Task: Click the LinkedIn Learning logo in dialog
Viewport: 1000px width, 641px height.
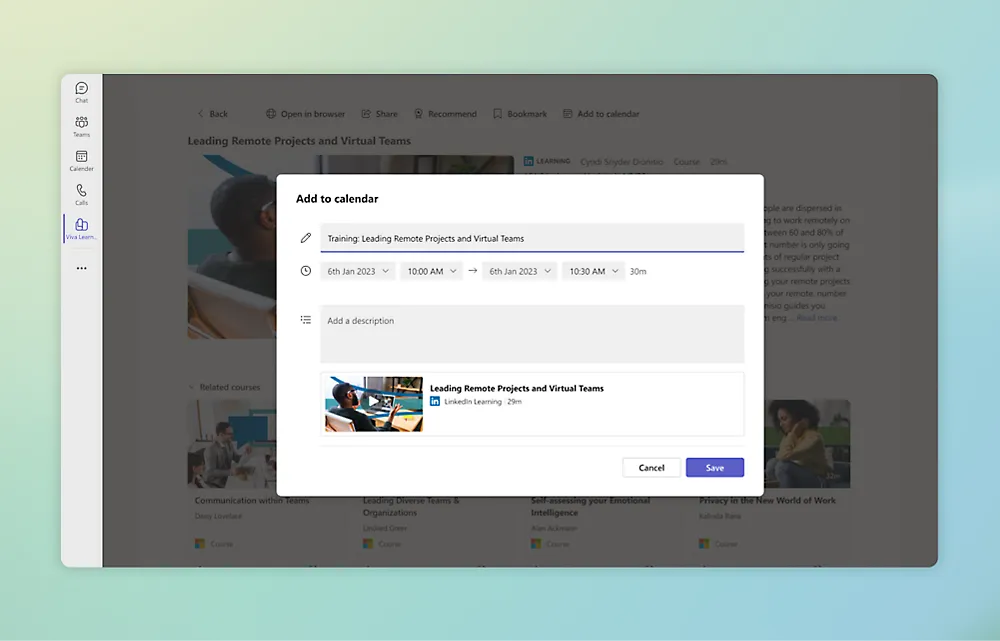Action: 435,401
